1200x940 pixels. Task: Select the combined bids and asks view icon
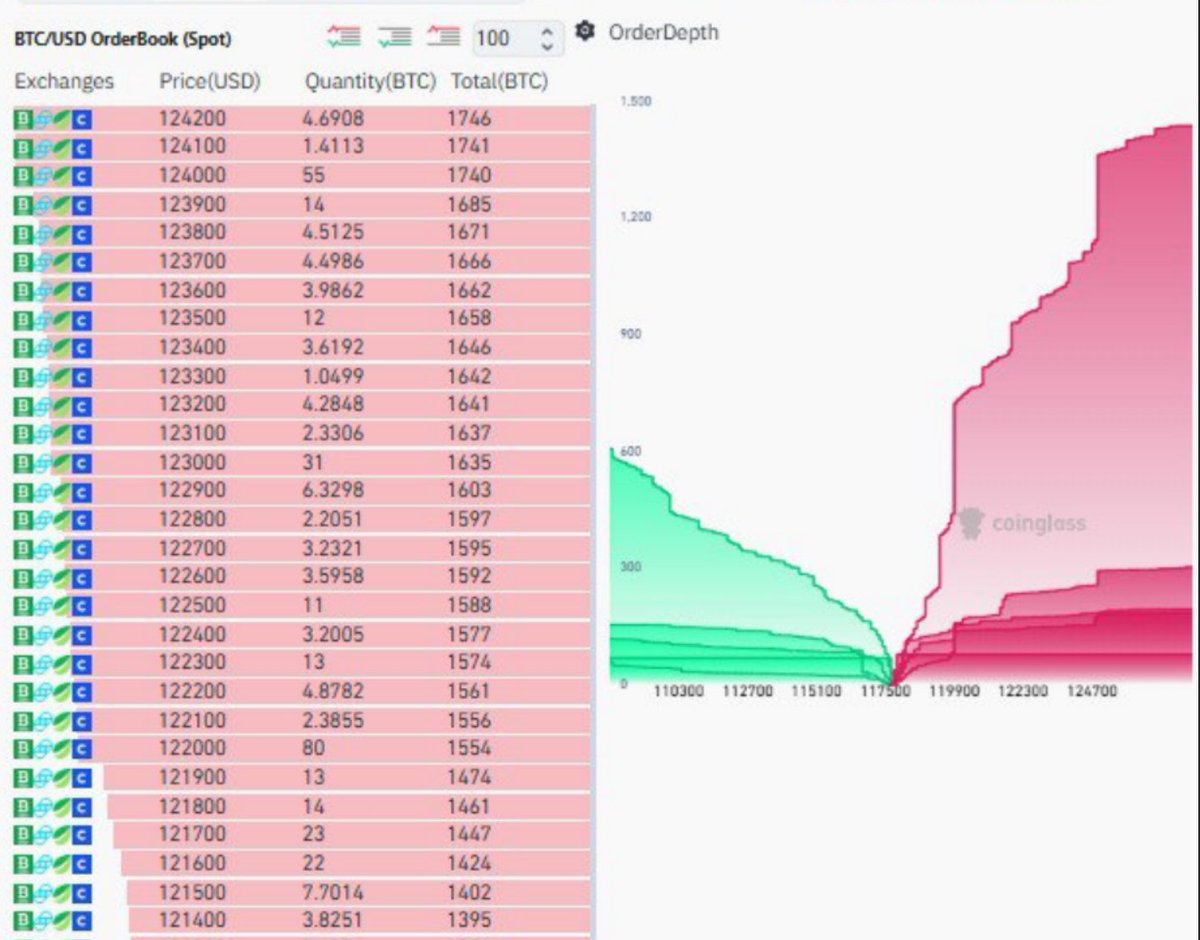coord(343,37)
